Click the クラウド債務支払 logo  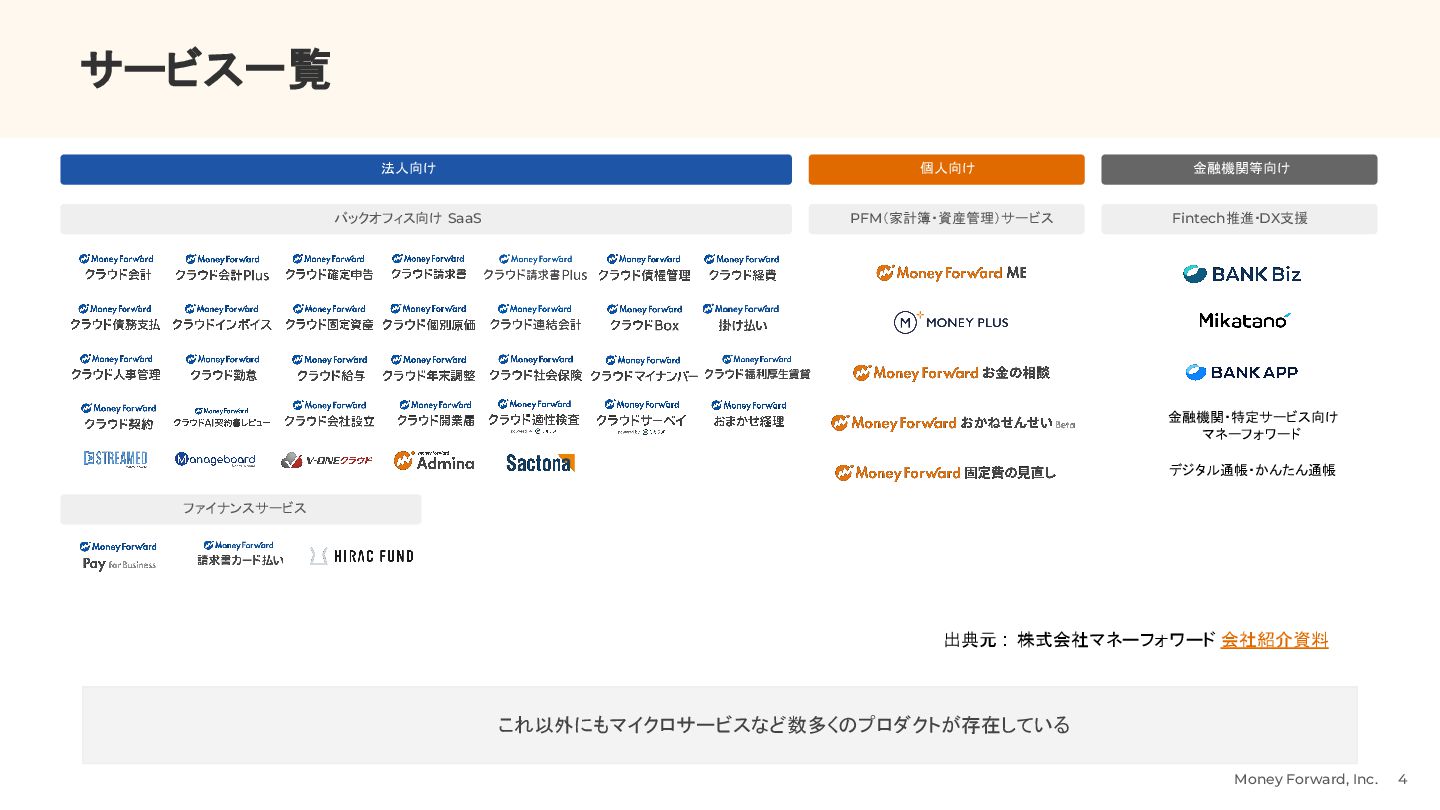pyautogui.click(x=115, y=317)
